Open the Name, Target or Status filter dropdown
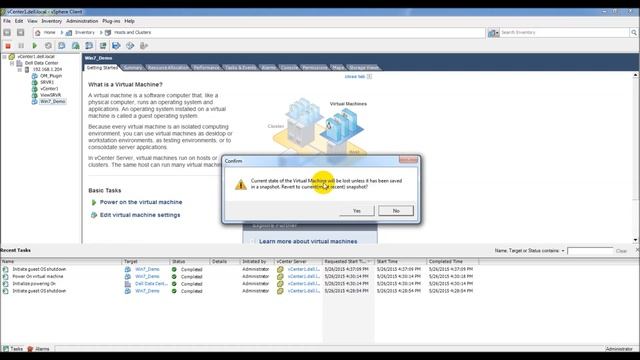 pyautogui.click(x=563, y=251)
